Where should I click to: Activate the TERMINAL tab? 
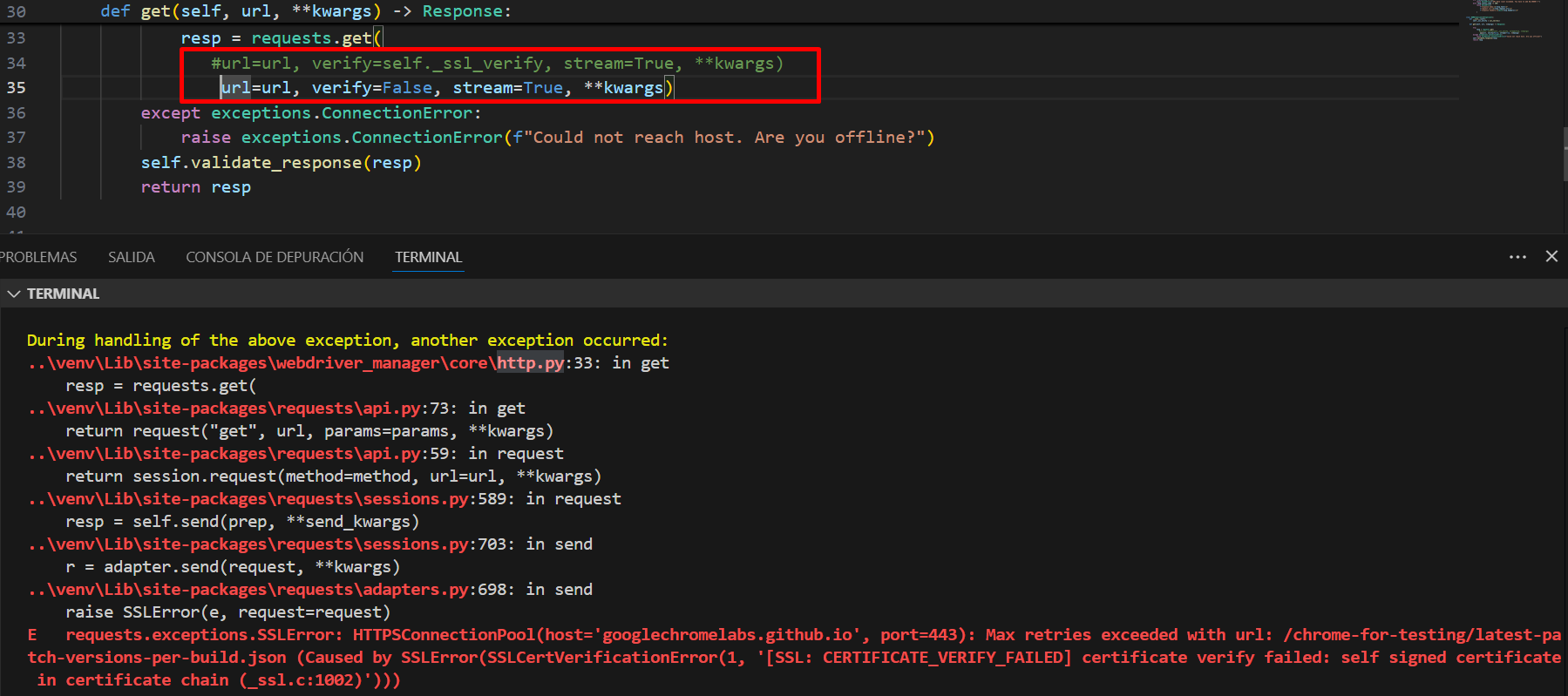point(428,258)
